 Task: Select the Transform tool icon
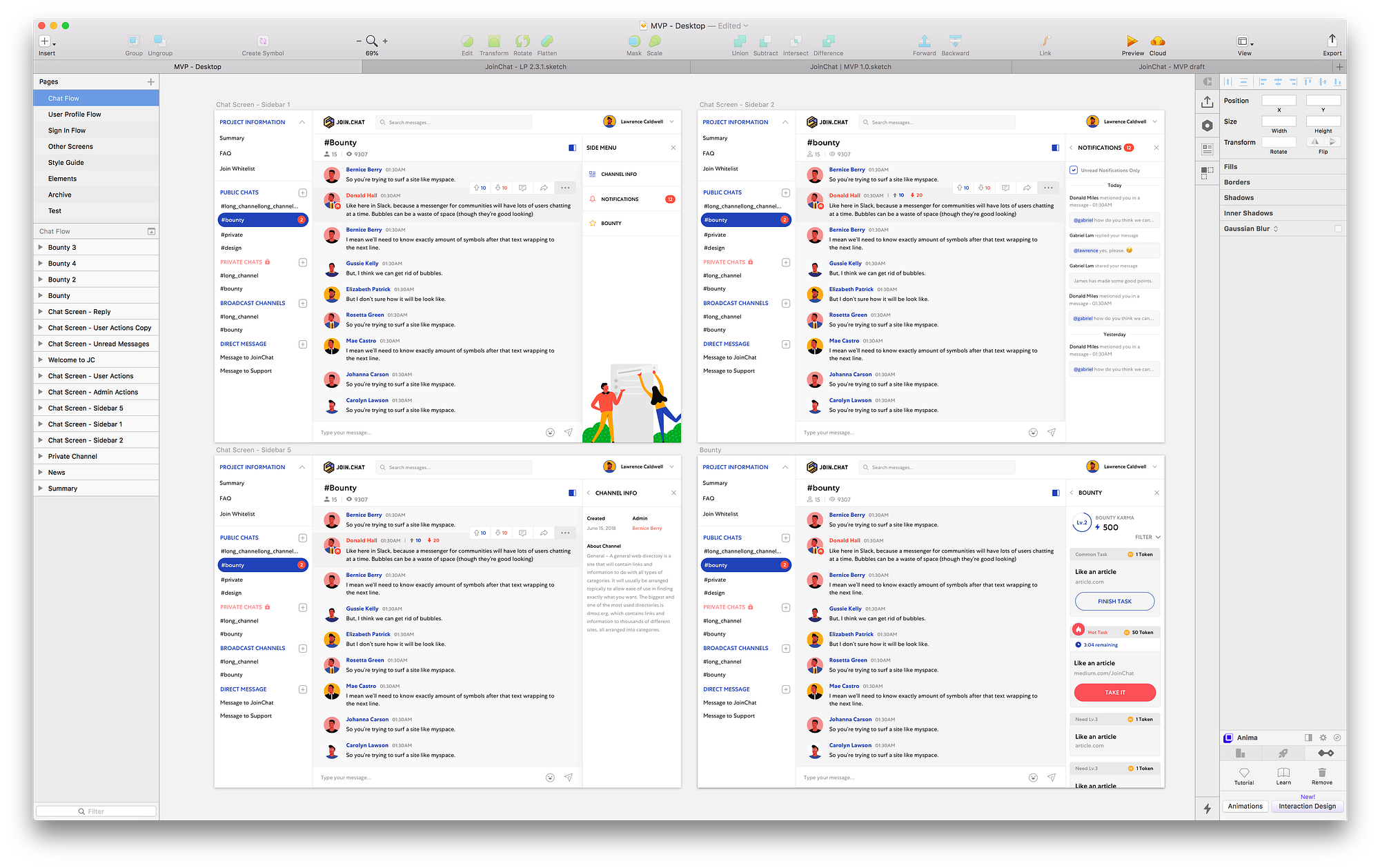[494, 41]
